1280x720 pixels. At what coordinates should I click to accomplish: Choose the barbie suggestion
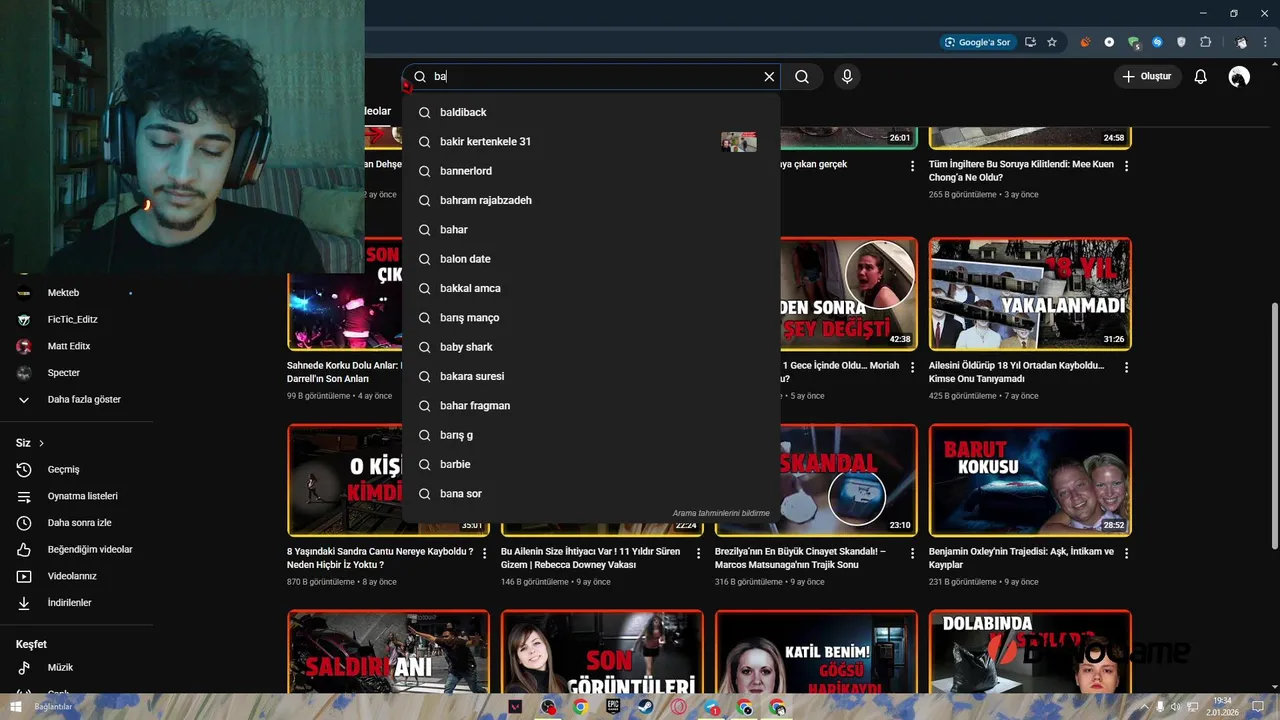pos(591,464)
